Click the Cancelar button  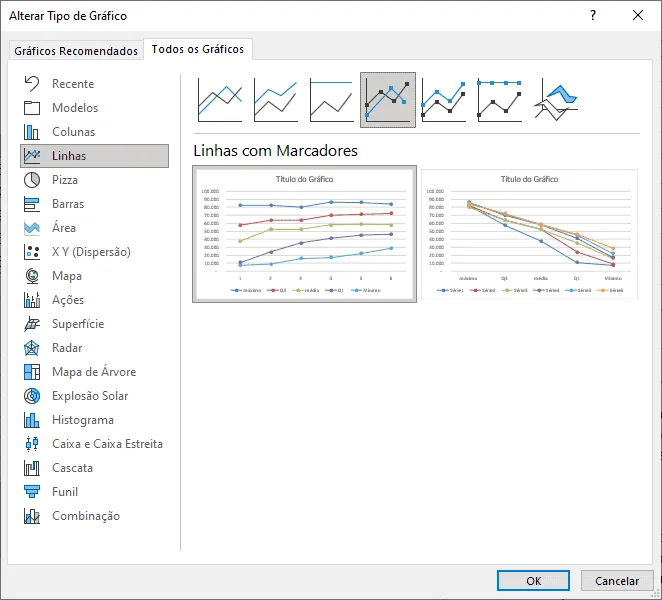tap(617, 581)
